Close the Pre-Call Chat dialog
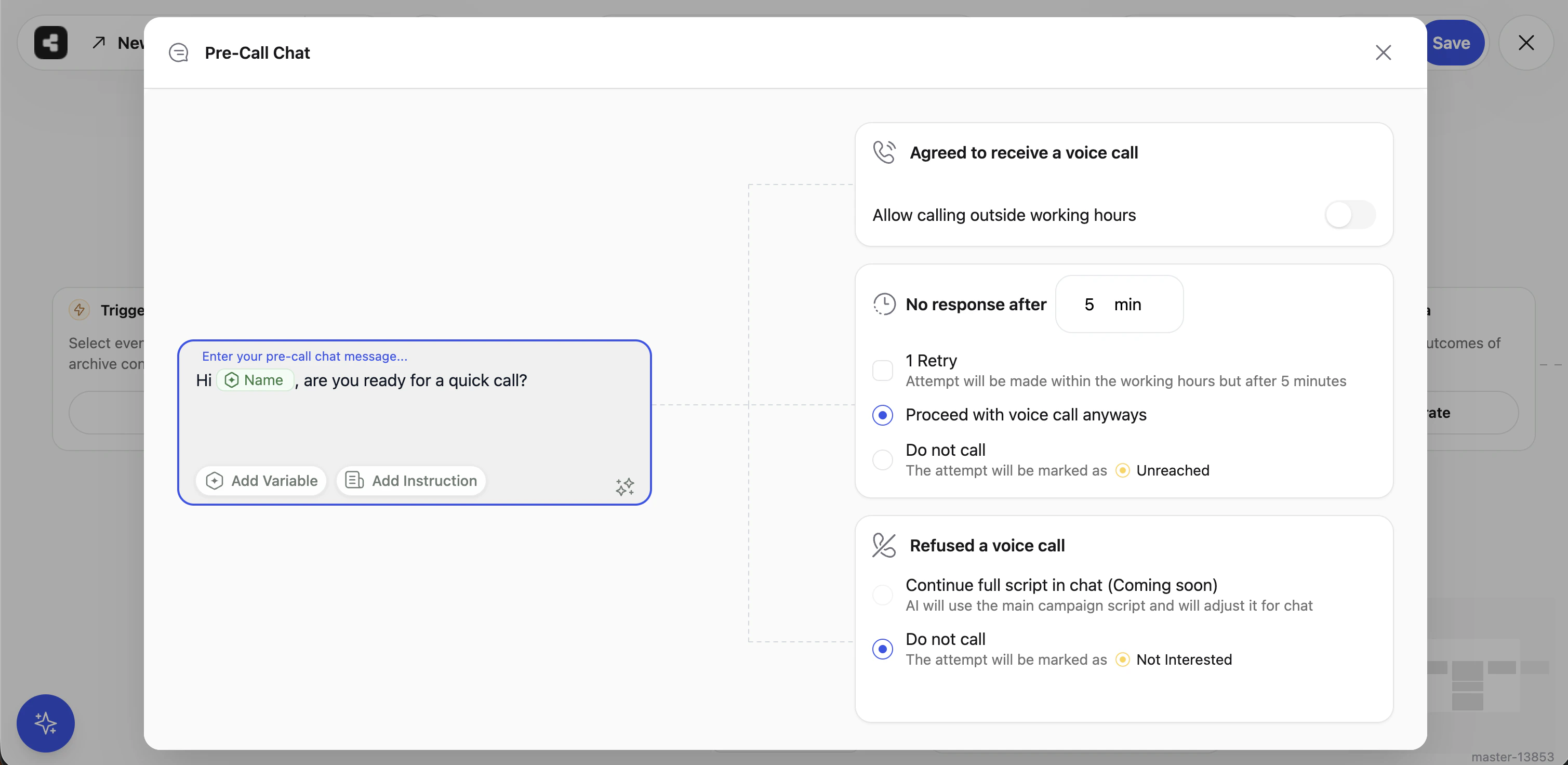Image resolution: width=1568 pixels, height=765 pixels. click(1384, 52)
